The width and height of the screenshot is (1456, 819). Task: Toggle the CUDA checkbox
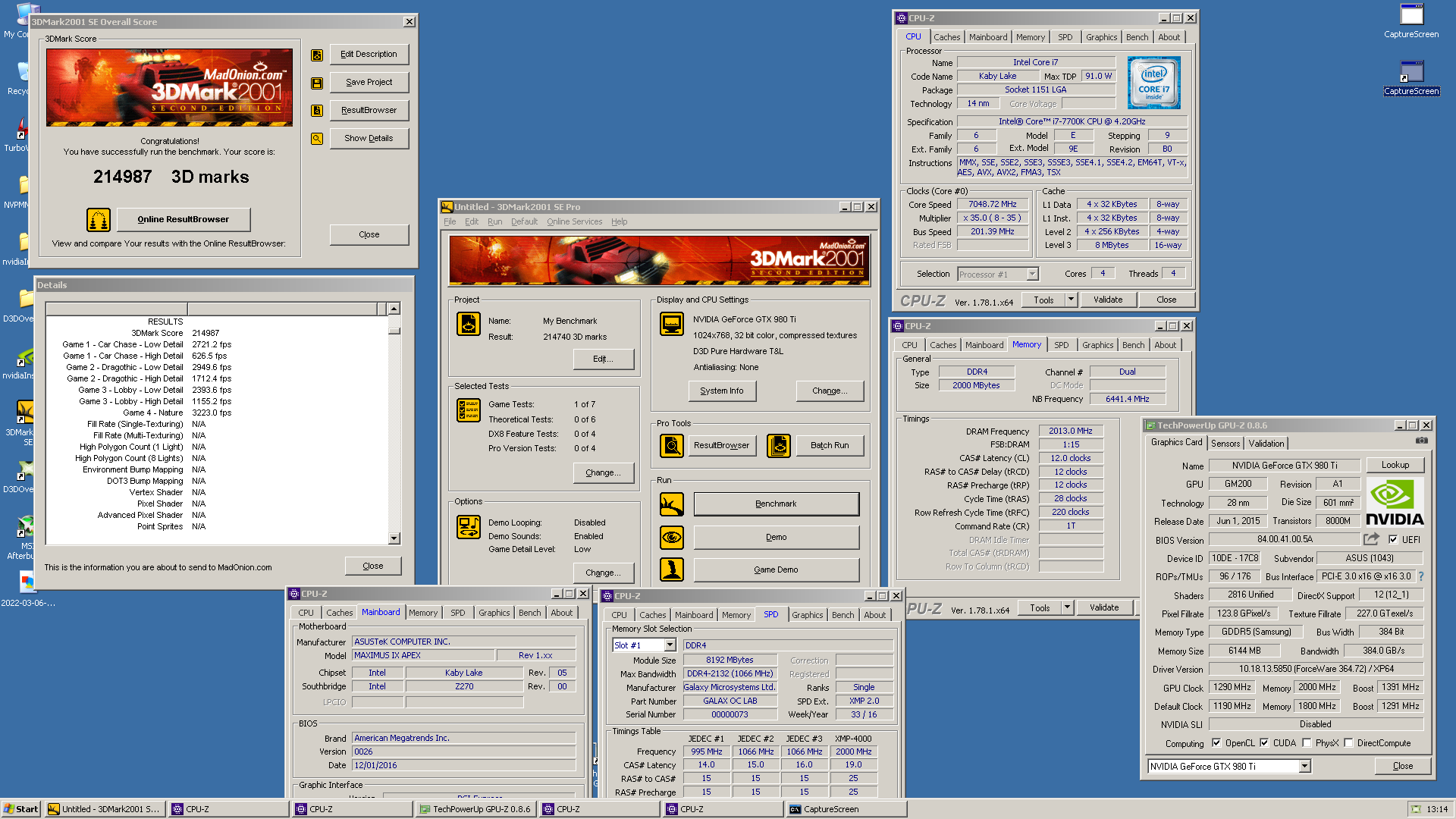click(1264, 743)
